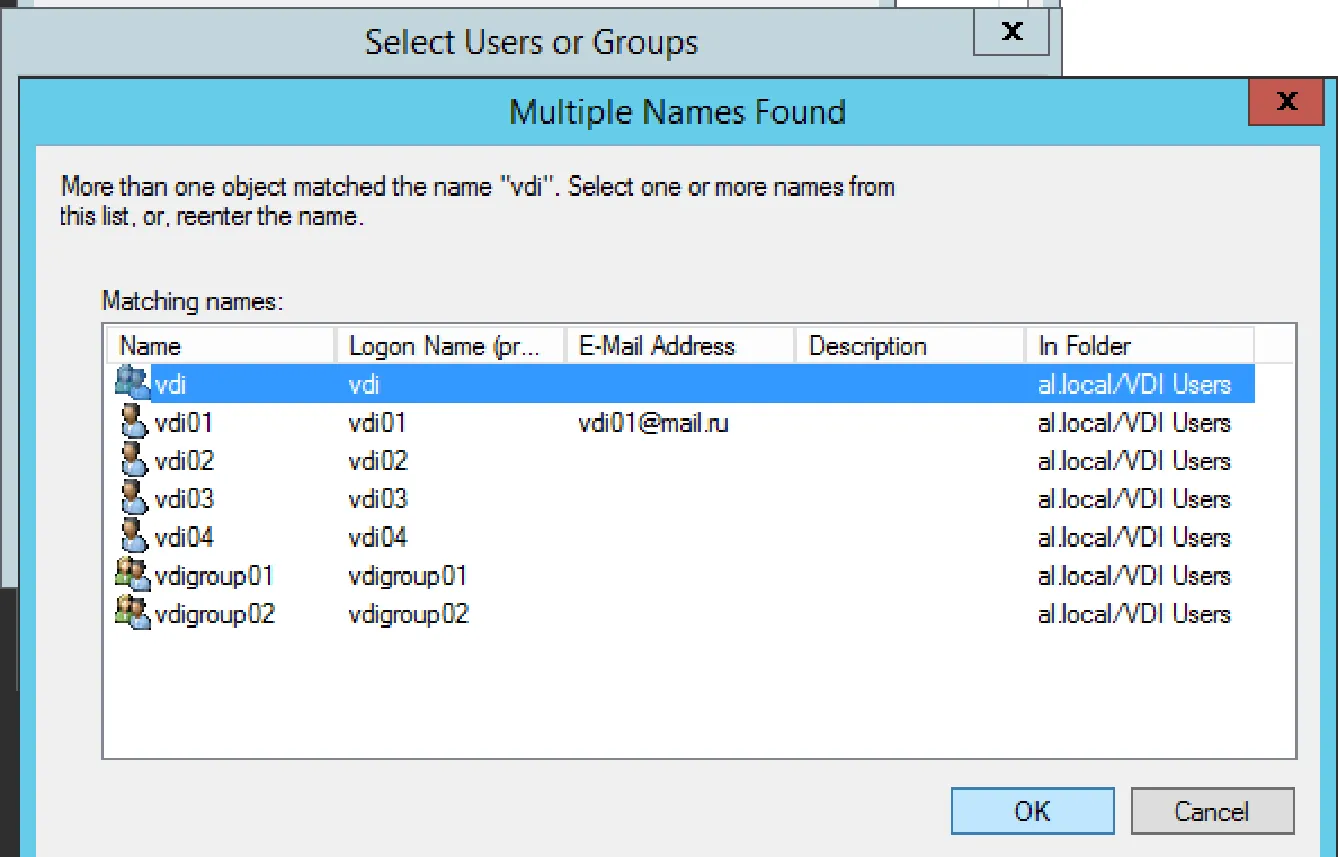Click the In Folder cell for vdigroup02
Image resolution: width=1338 pixels, height=857 pixels.
[x=1134, y=614]
